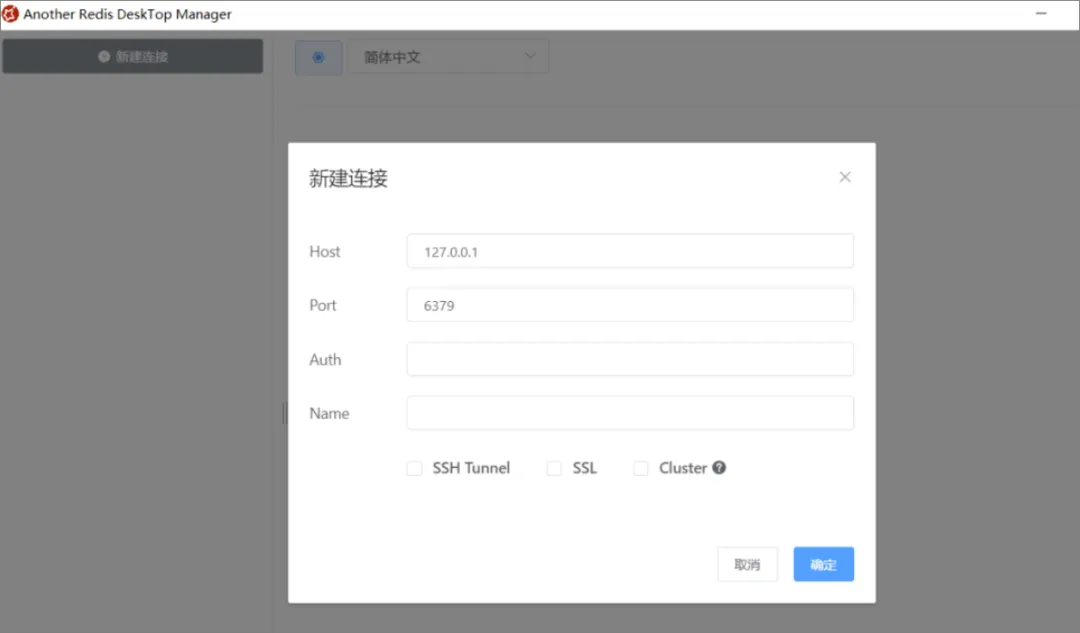Viewport: 1080px width, 633px height.
Task: Close the 新建连接 dialog with the X
Action: click(x=844, y=177)
